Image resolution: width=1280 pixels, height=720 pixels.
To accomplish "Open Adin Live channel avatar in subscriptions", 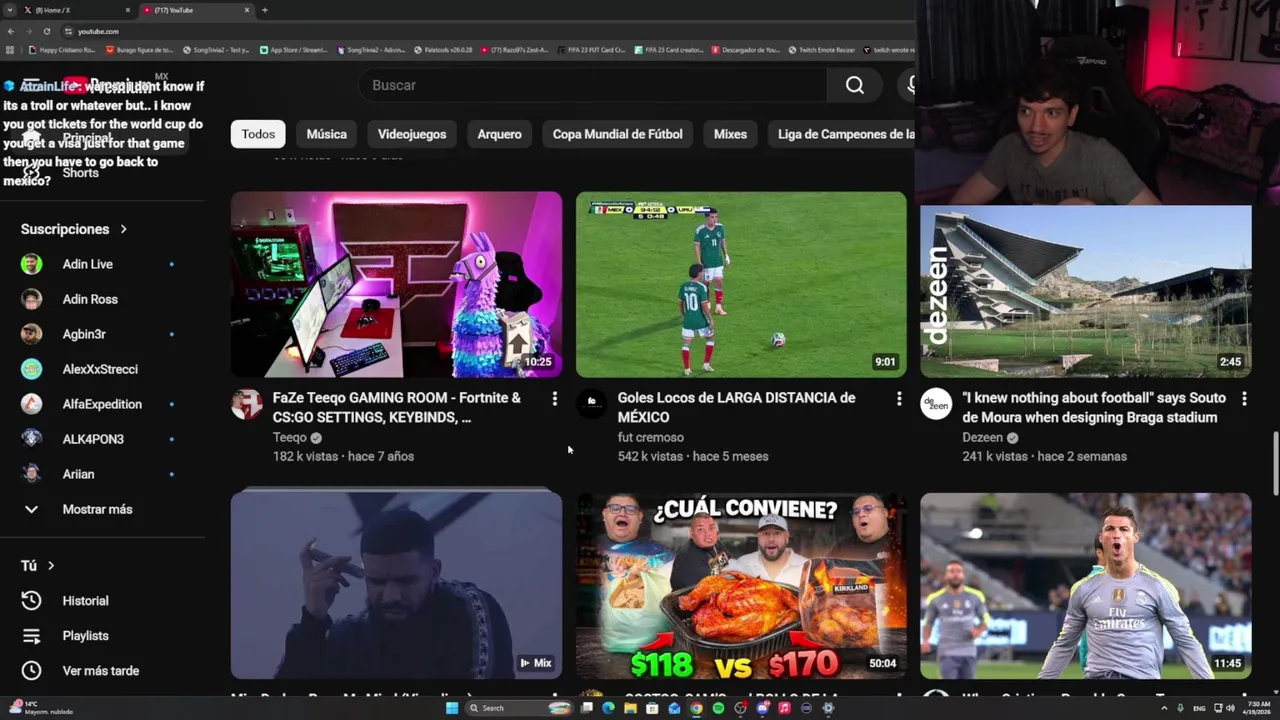I will coord(31,264).
